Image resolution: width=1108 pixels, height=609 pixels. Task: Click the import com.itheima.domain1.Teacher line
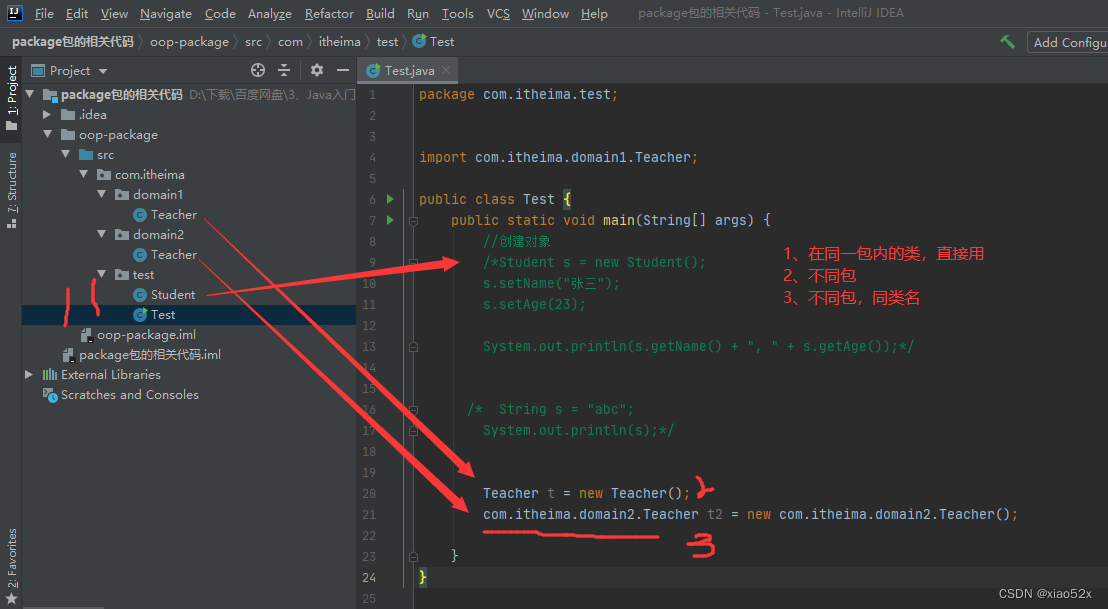click(558, 158)
